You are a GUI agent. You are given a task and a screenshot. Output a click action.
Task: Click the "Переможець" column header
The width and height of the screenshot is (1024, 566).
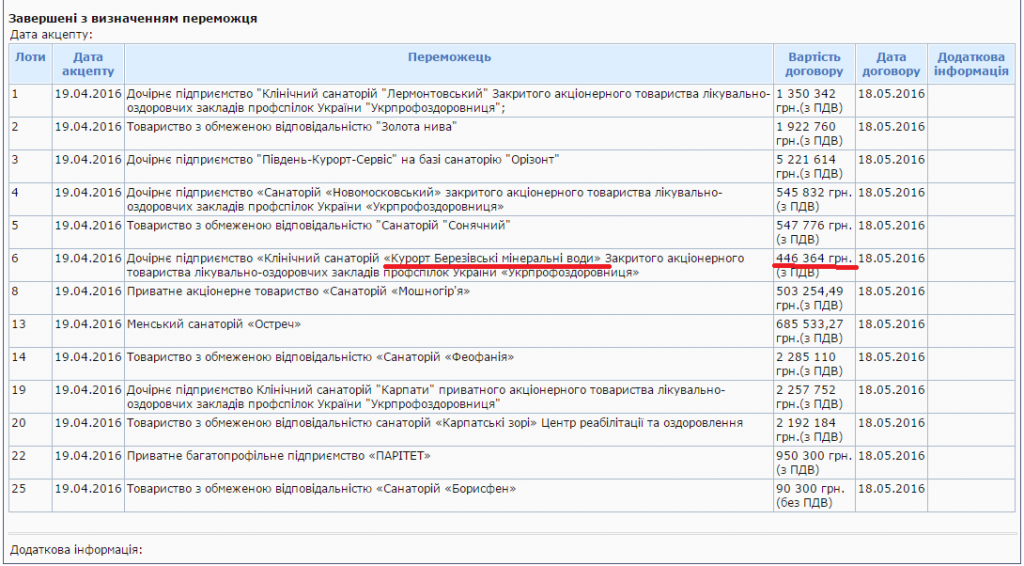pyautogui.click(x=449, y=58)
